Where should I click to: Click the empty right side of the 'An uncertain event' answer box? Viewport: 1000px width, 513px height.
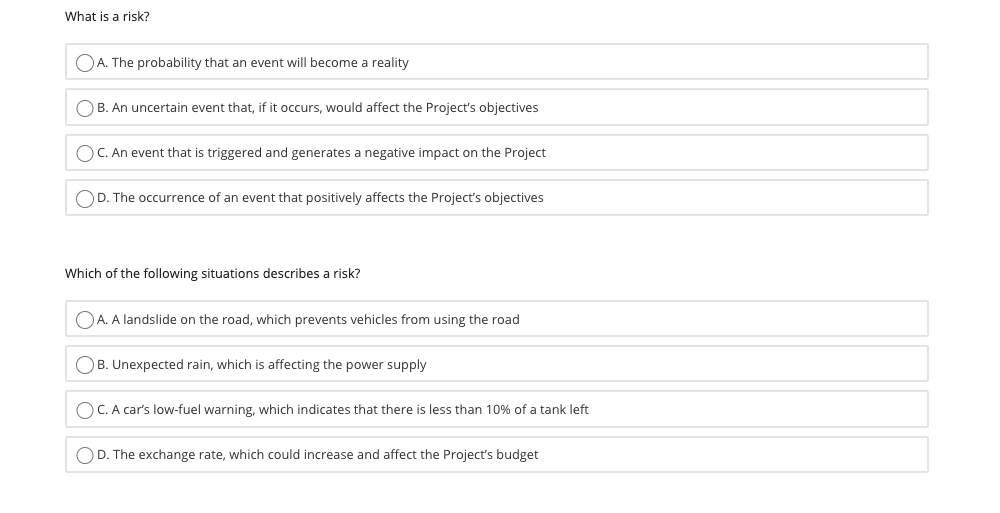(x=733, y=107)
